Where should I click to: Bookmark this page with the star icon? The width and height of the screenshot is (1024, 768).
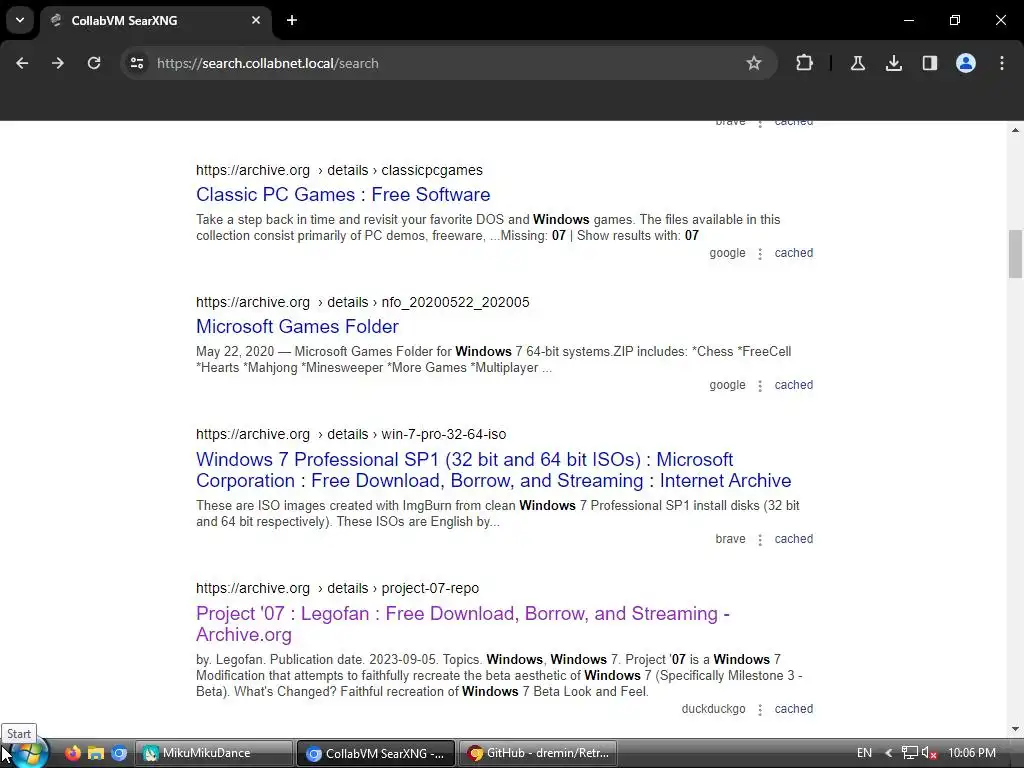tap(754, 63)
